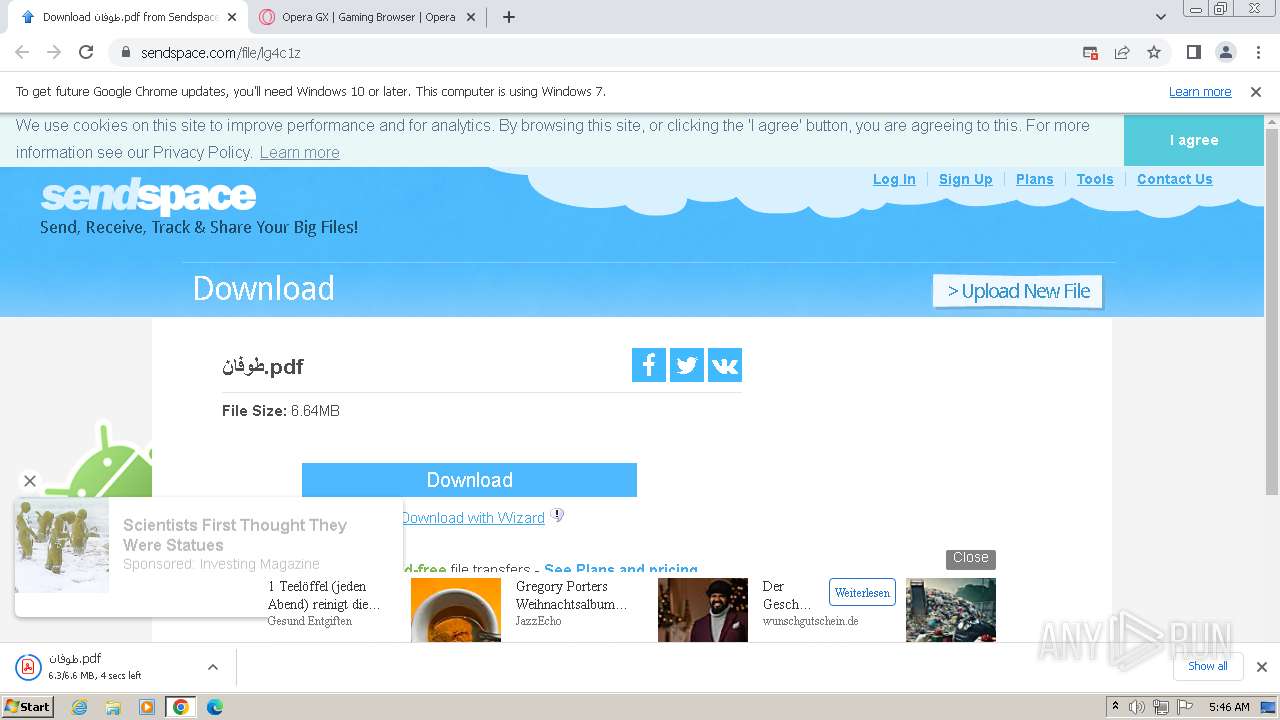Open the Scientists First Thought ad
The height and width of the screenshot is (720, 1280).
(x=235, y=535)
